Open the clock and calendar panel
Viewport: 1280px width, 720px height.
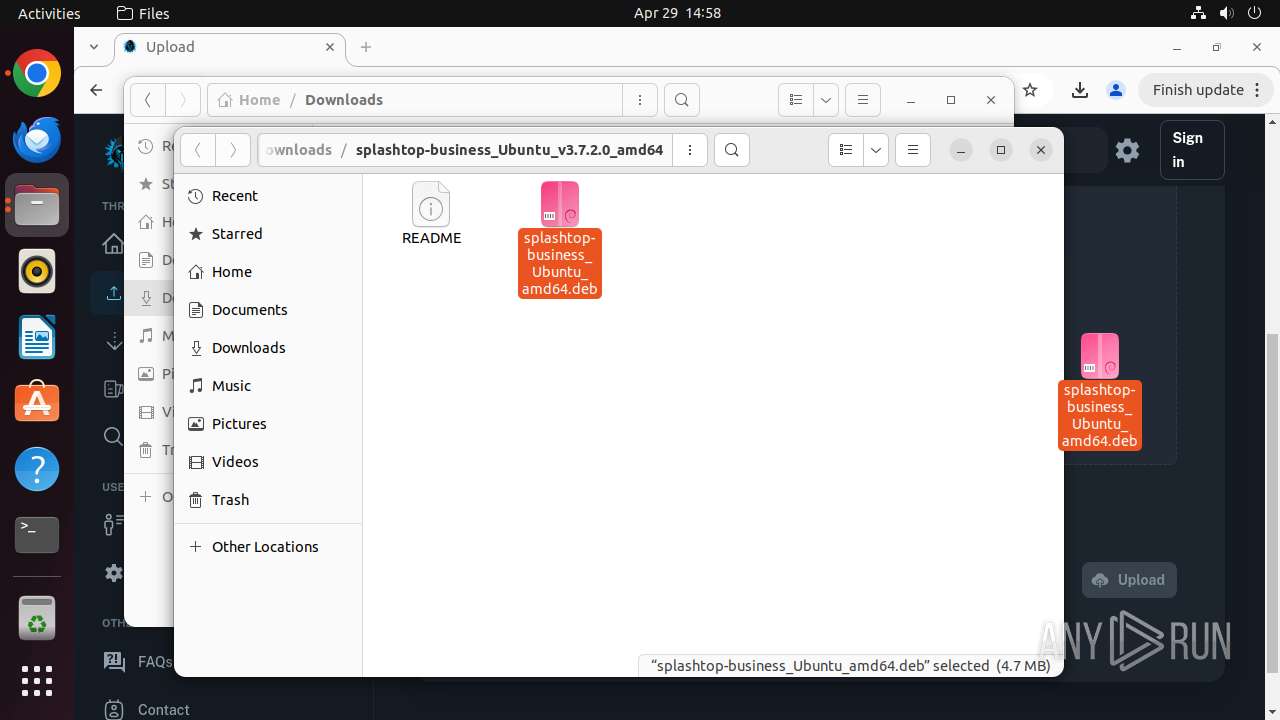coord(677,13)
